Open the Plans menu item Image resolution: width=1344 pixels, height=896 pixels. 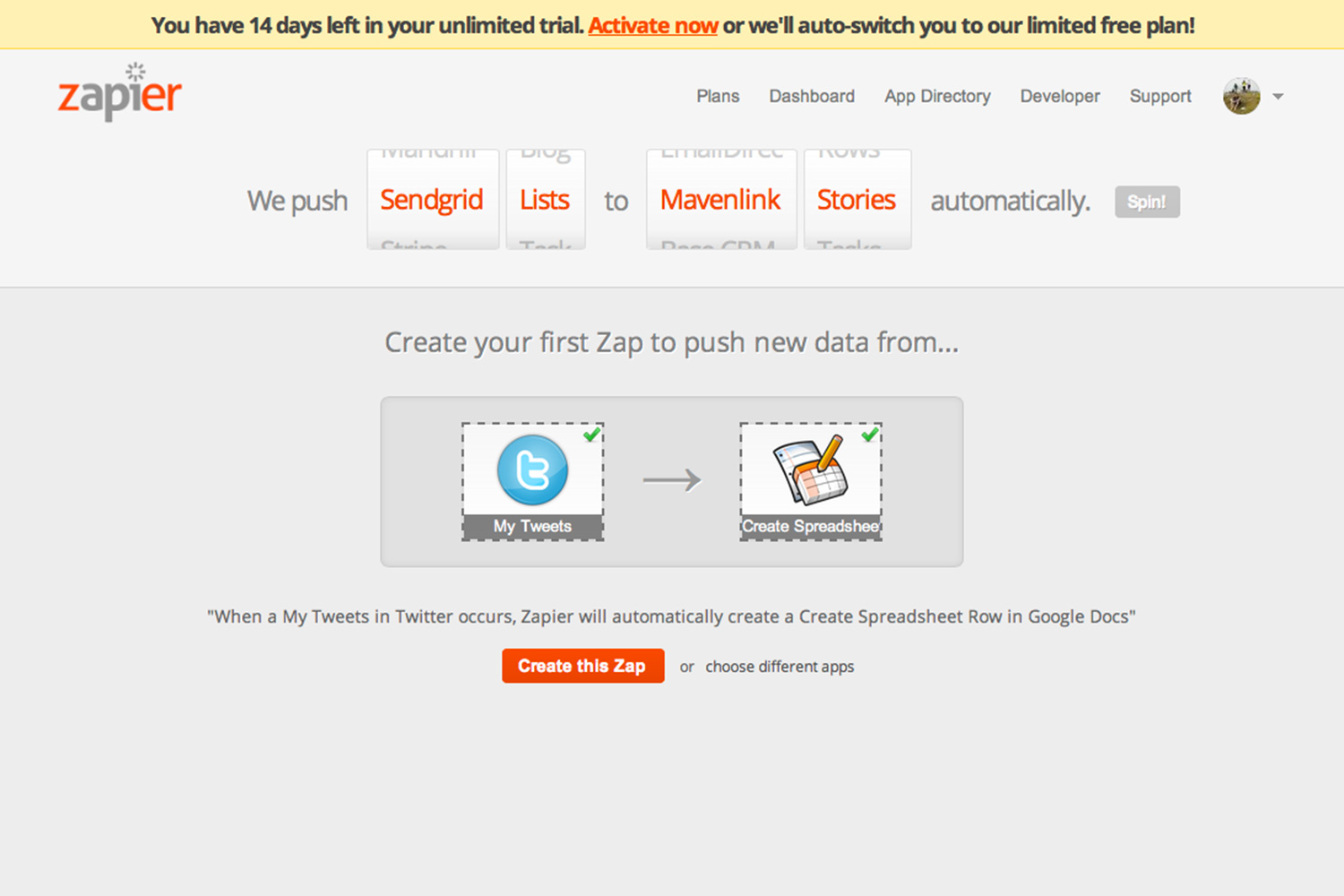pyautogui.click(x=718, y=97)
